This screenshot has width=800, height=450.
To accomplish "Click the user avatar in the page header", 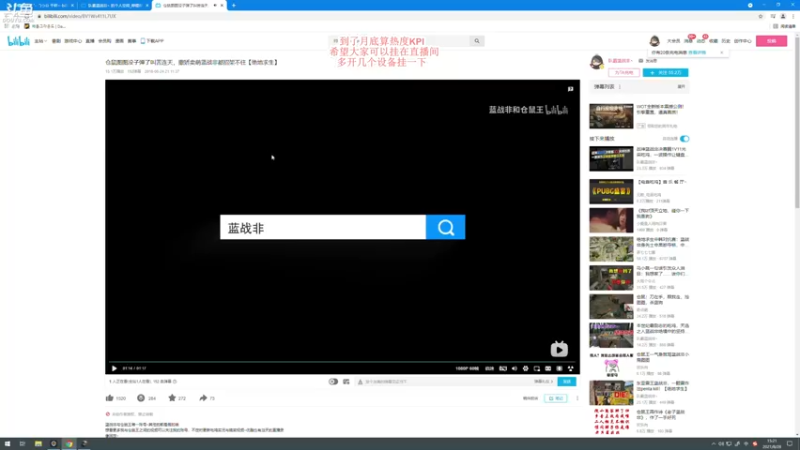I will (x=654, y=41).
